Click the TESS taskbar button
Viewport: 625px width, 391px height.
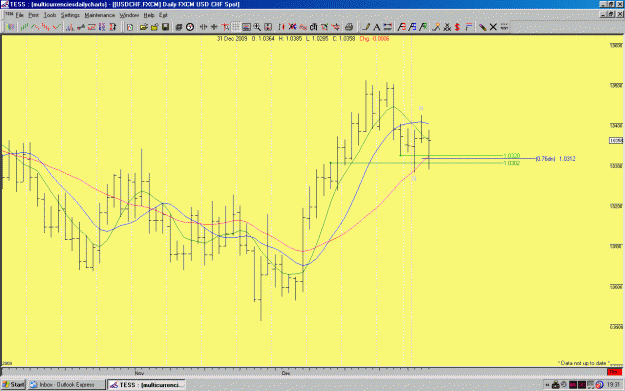point(146,385)
